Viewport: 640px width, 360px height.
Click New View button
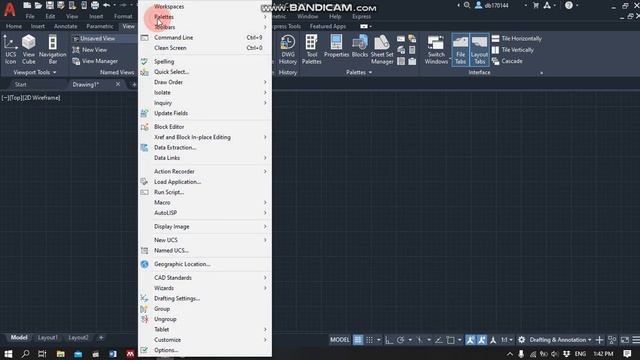(x=90, y=50)
